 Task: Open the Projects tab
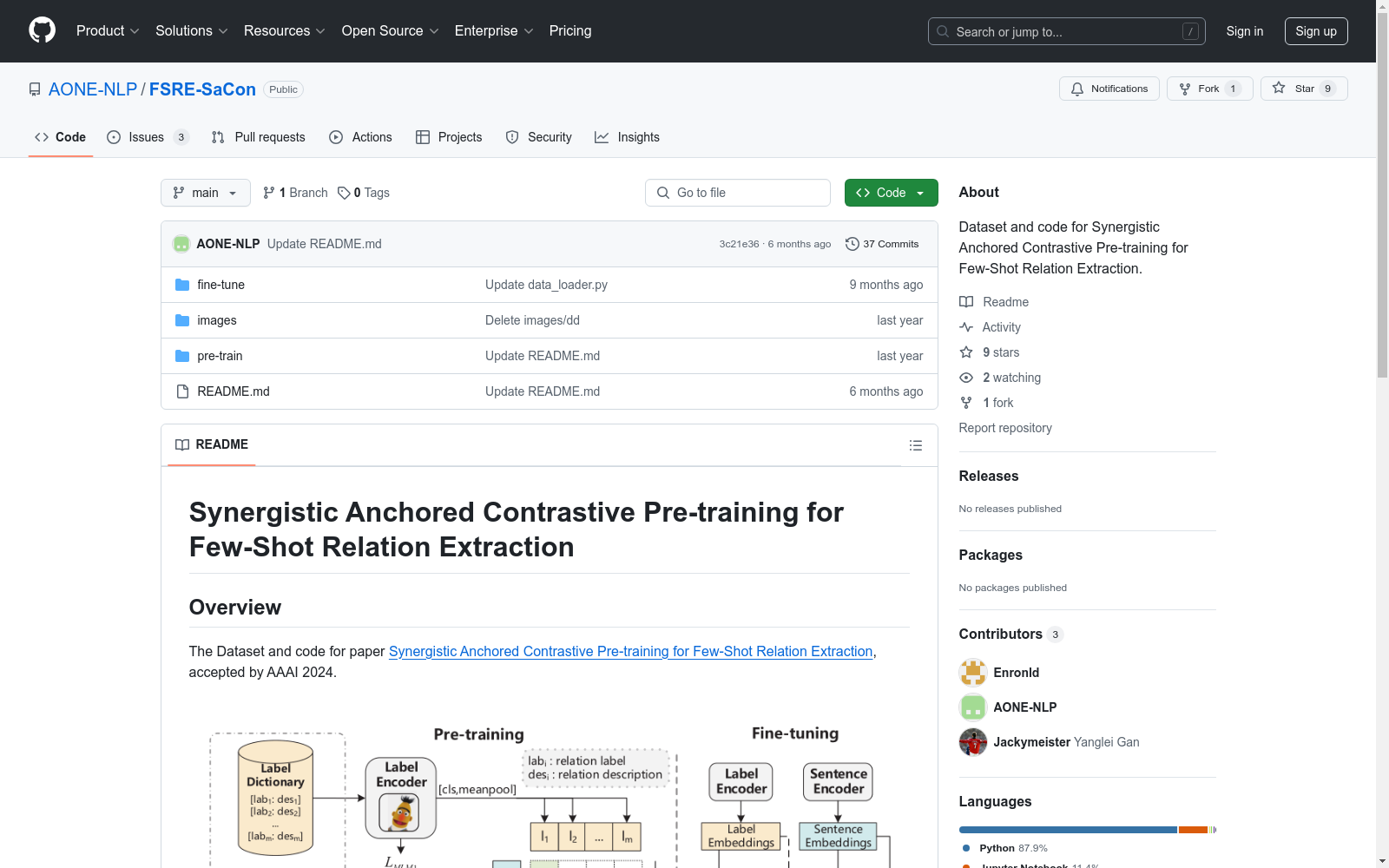click(449, 137)
